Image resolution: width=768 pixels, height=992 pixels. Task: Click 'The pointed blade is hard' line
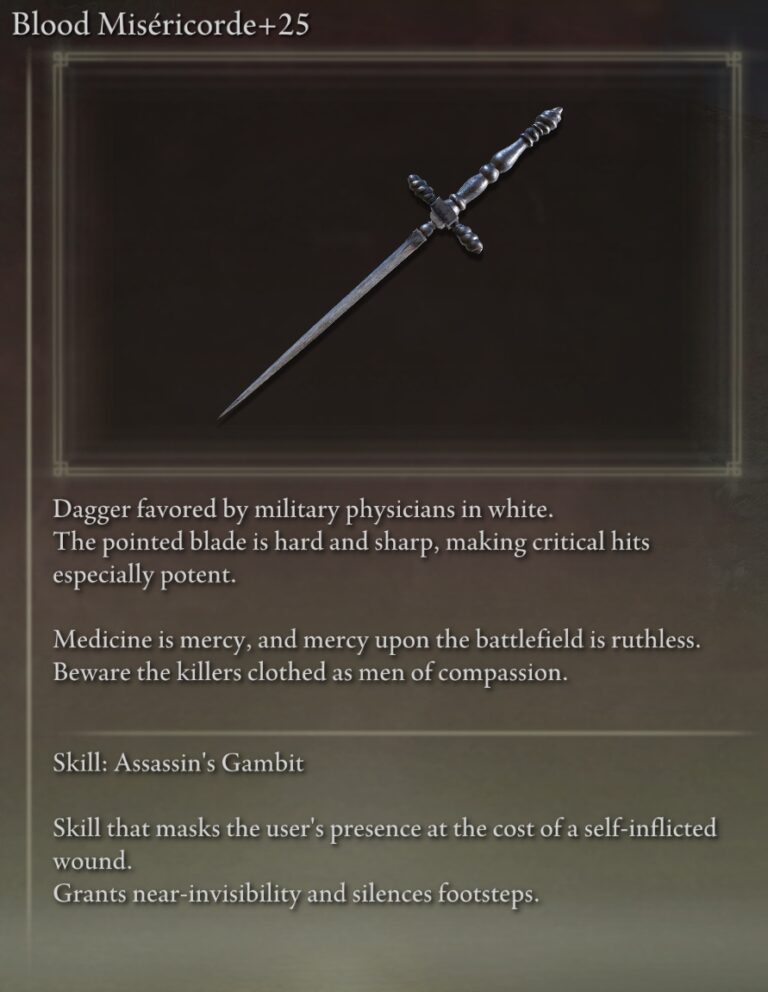[x=351, y=543]
